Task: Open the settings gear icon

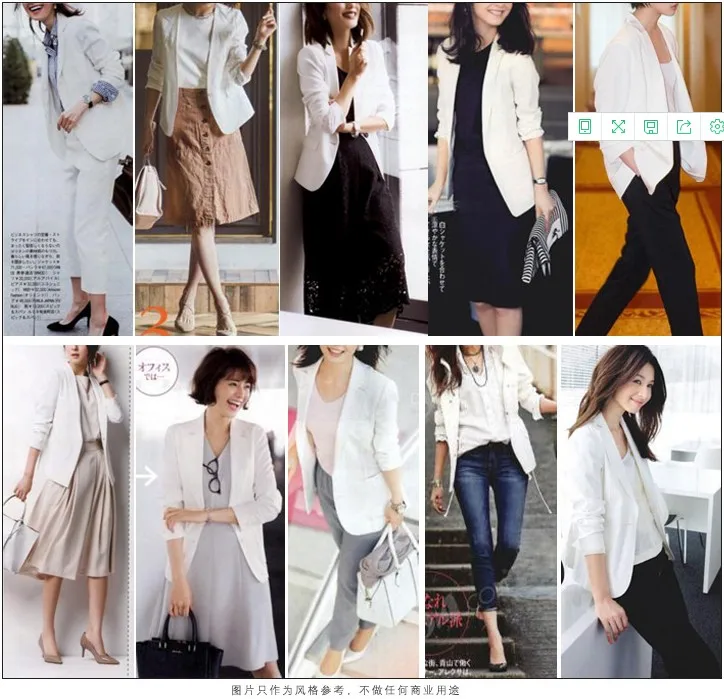Action: point(717,127)
